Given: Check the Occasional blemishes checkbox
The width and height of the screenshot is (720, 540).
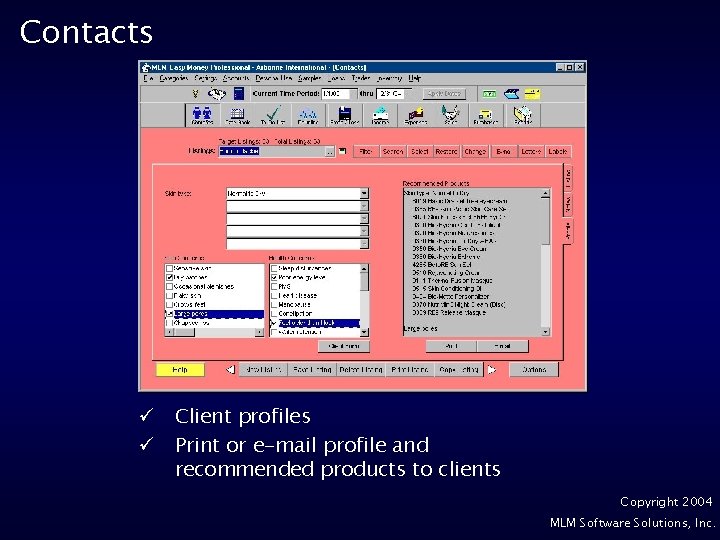Looking at the screenshot, I should (x=169, y=287).
